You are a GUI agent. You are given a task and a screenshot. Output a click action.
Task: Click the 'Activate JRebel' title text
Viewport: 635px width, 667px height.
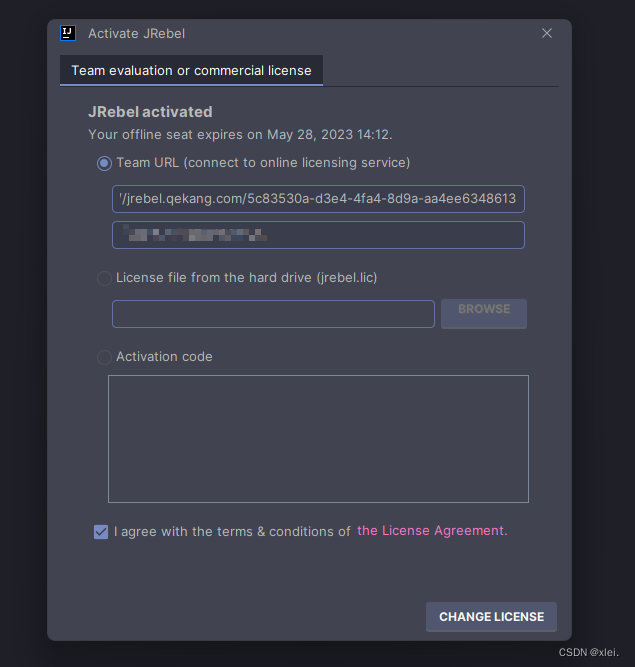pos(137,34)
